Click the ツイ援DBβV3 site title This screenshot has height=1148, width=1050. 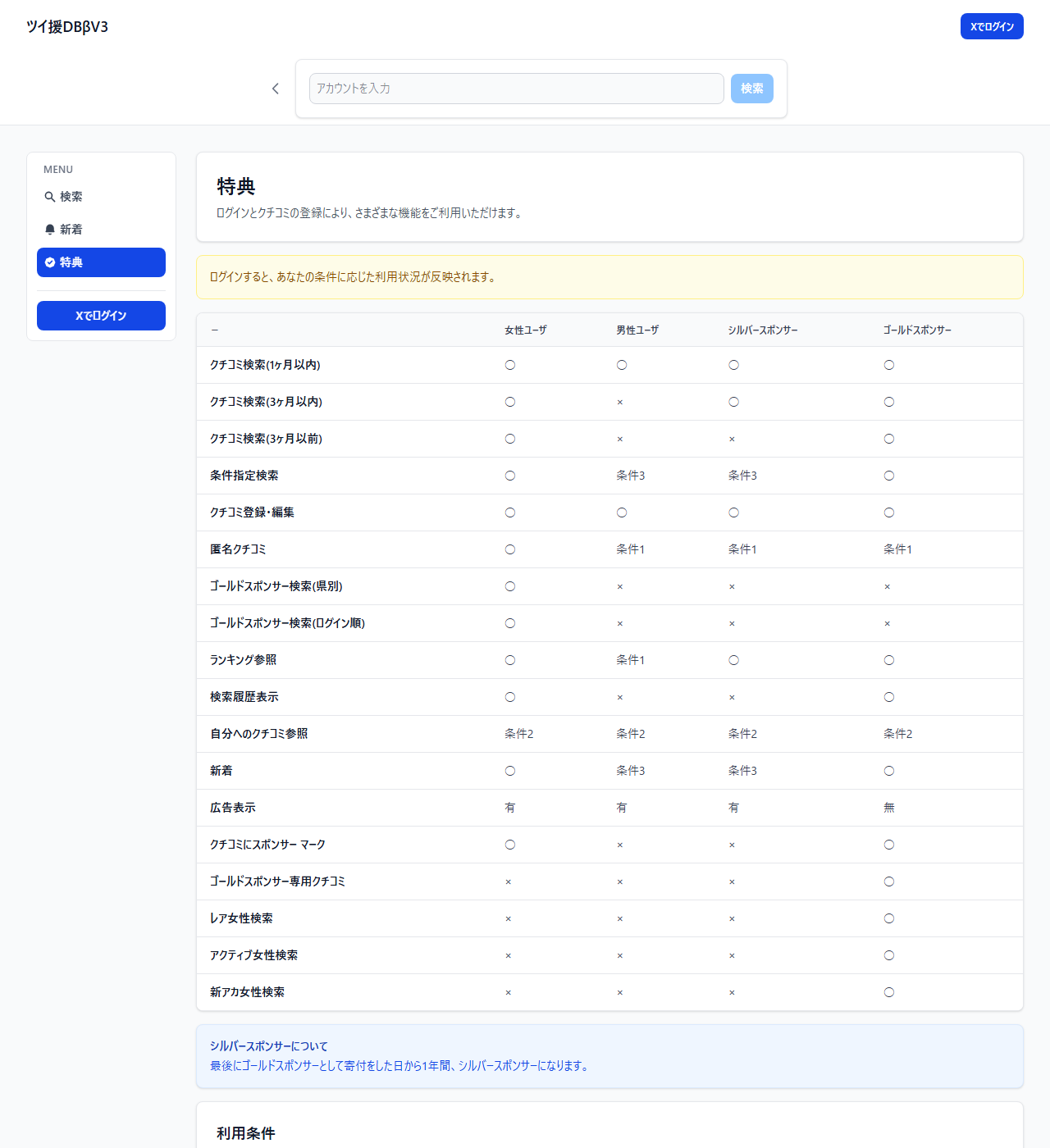67,27
